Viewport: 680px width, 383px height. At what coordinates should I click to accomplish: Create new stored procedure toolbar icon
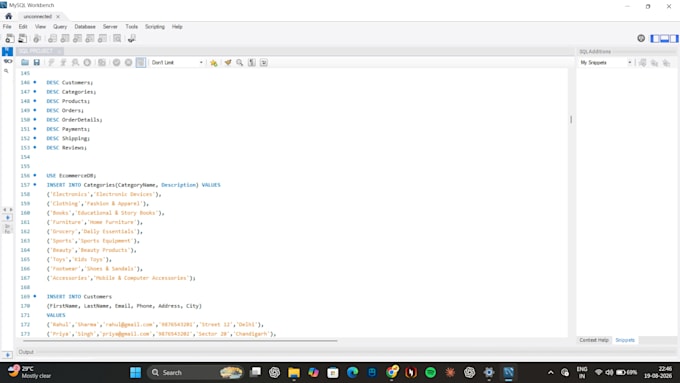tap(90, 39)
